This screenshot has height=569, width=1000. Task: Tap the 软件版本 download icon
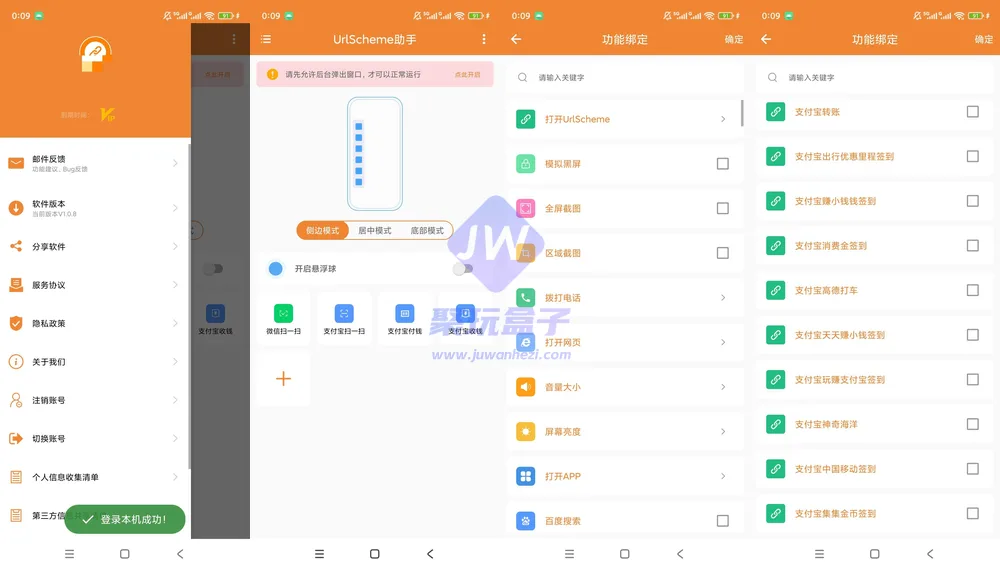tap(16, 208)
